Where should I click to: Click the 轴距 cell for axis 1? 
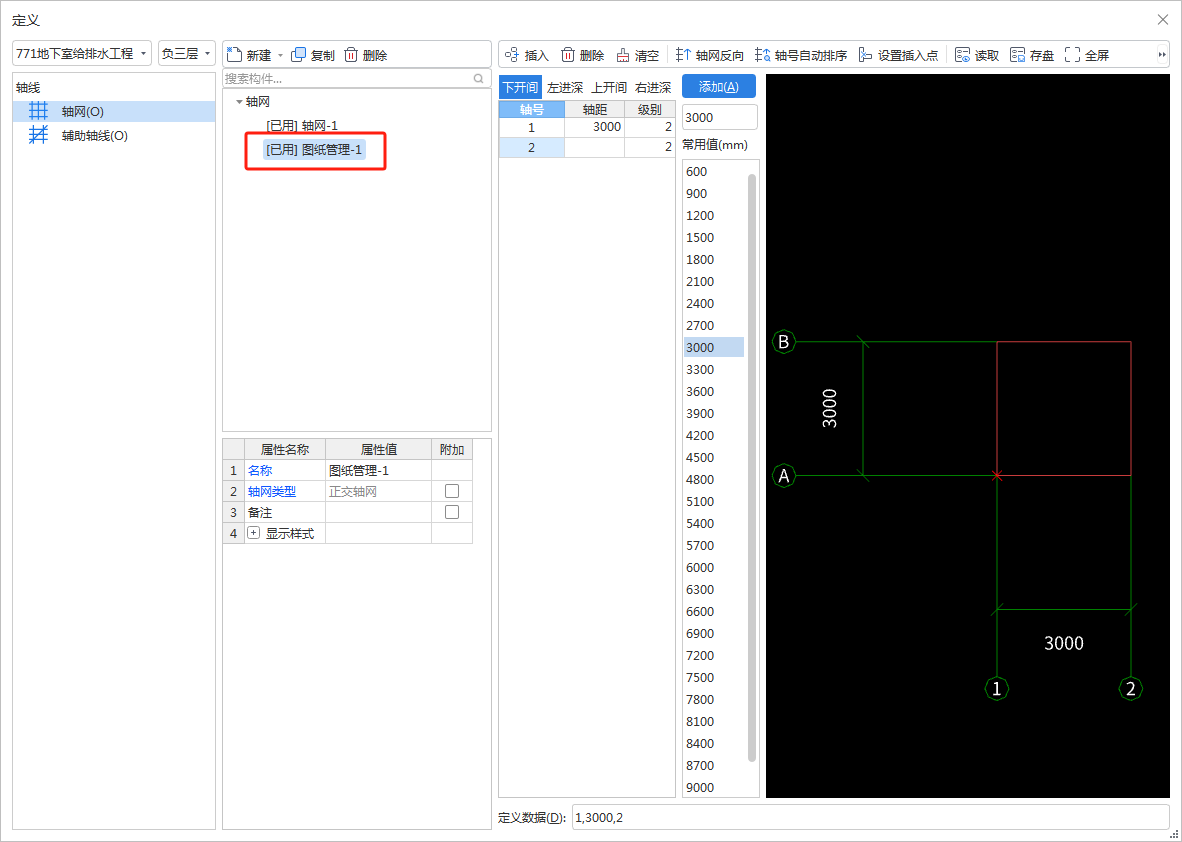click(594, 127)
